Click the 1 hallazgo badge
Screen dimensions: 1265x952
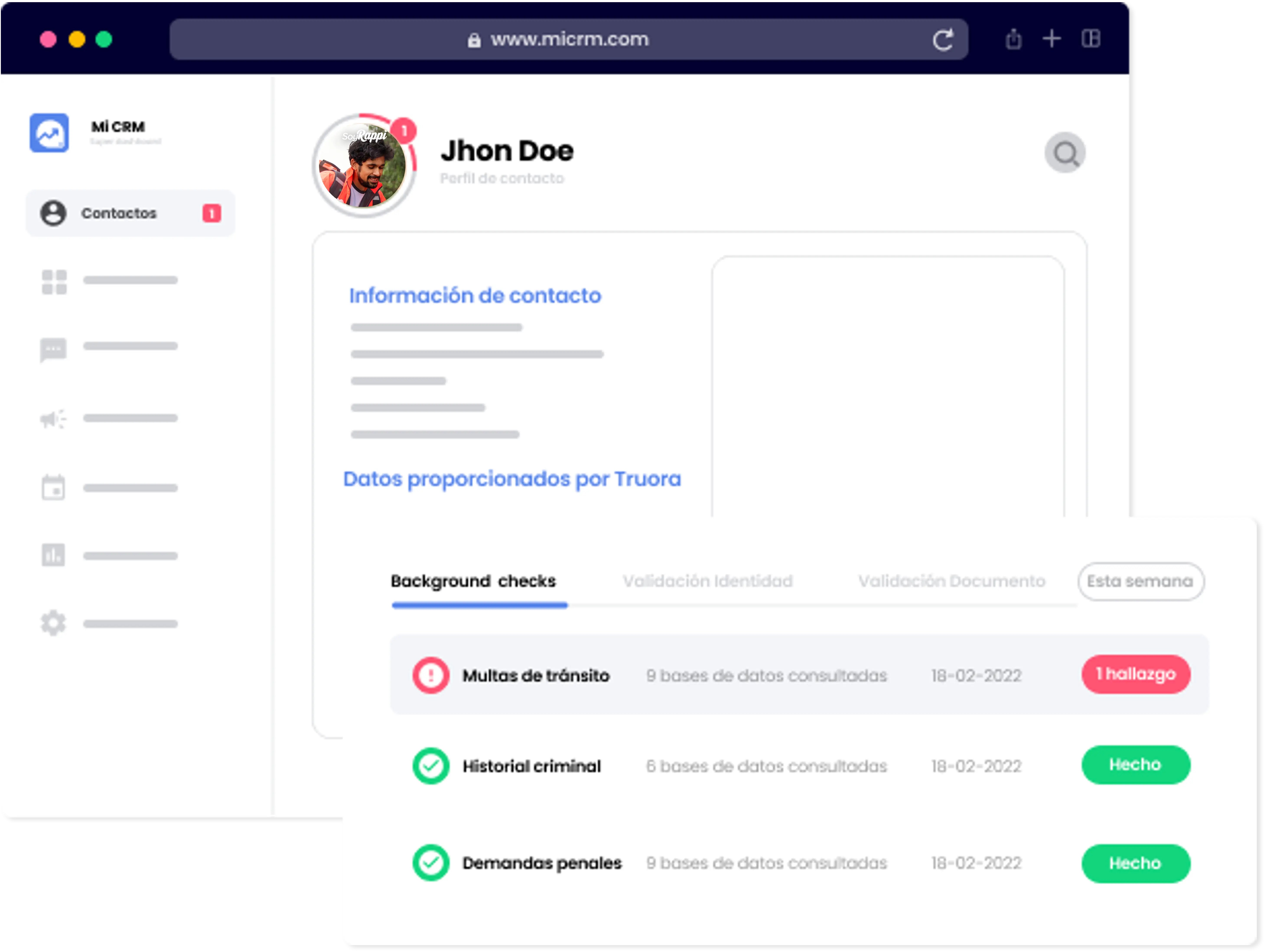[x=1136, y=674]
